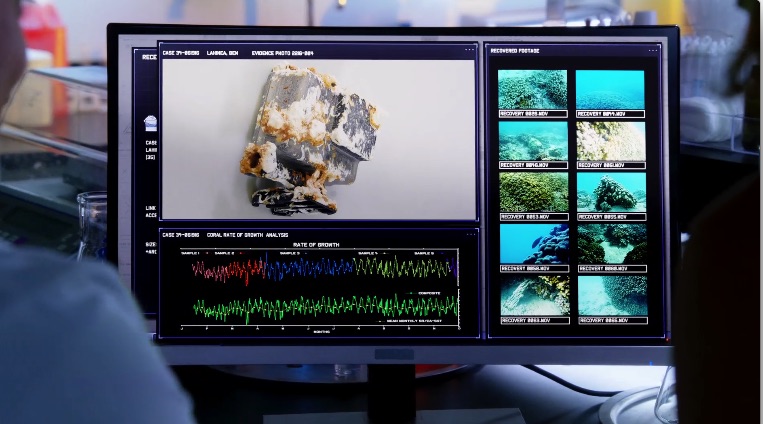Image resolution: width=763 pixels, height=424 pixels.
Task: Open the reef slope thumbnail heading the left footage column
Action: (532, 90)
